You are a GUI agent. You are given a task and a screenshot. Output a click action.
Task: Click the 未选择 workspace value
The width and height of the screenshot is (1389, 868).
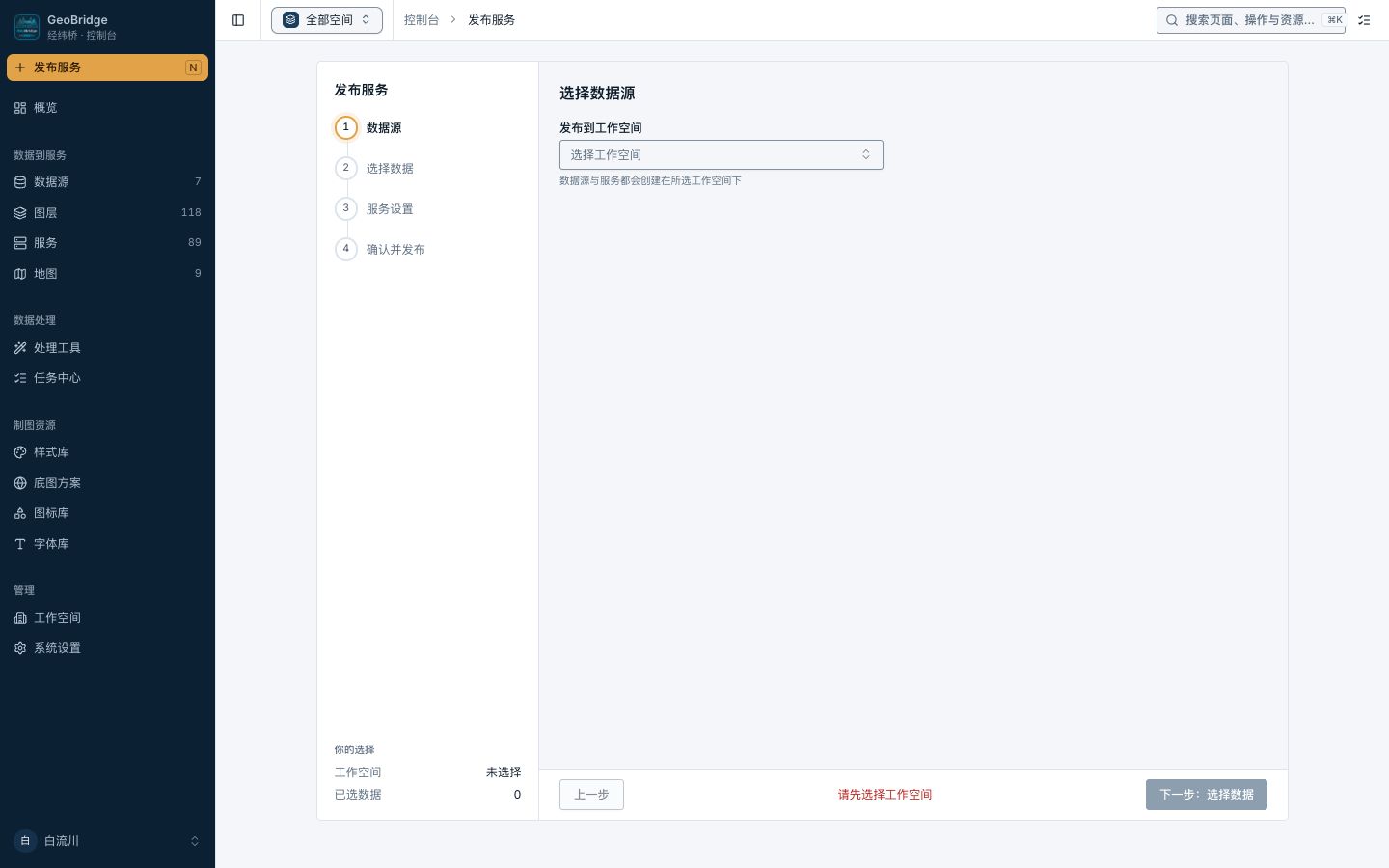[504, 773]
